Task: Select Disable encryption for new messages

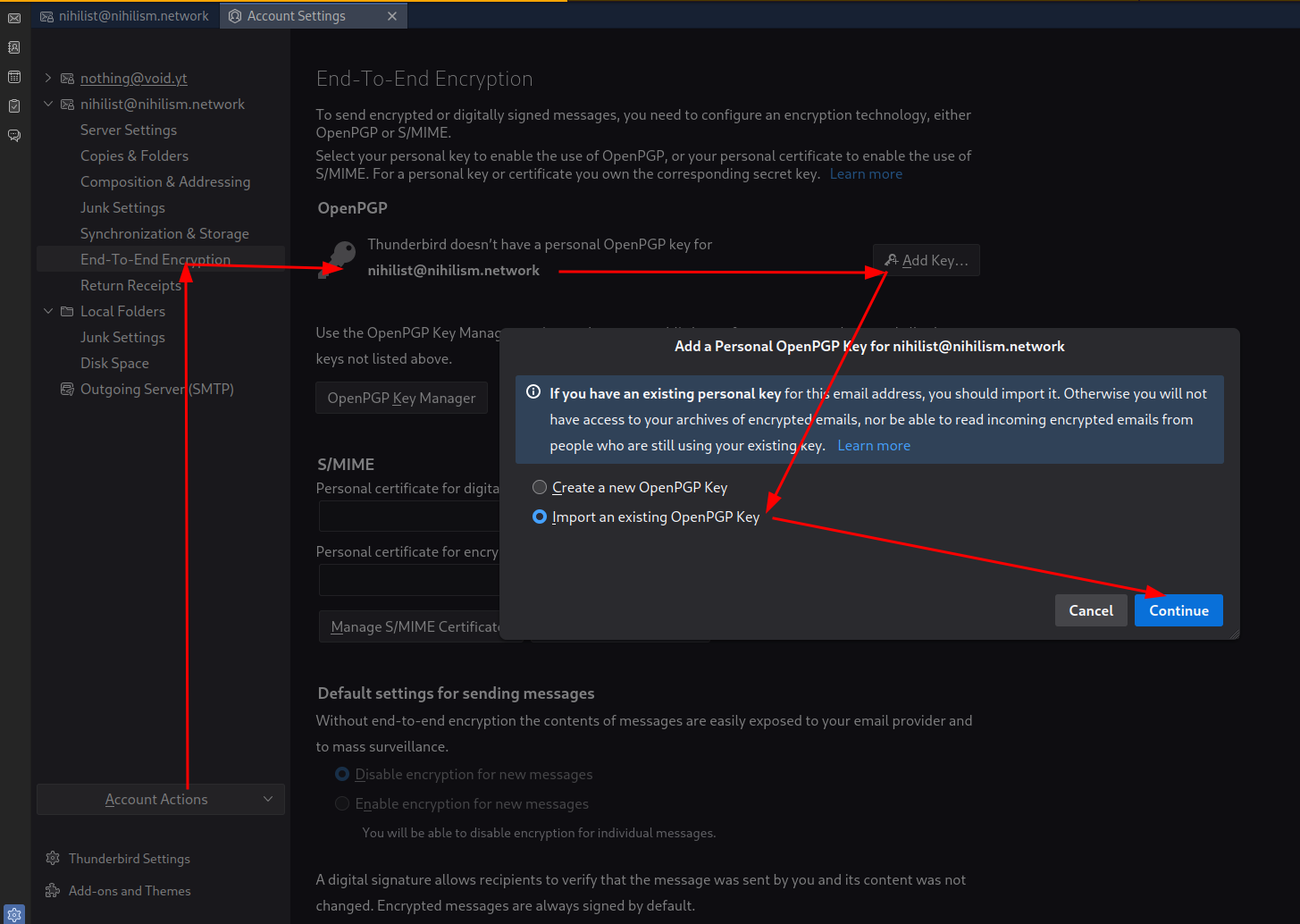Action: (x=342, y=774)
